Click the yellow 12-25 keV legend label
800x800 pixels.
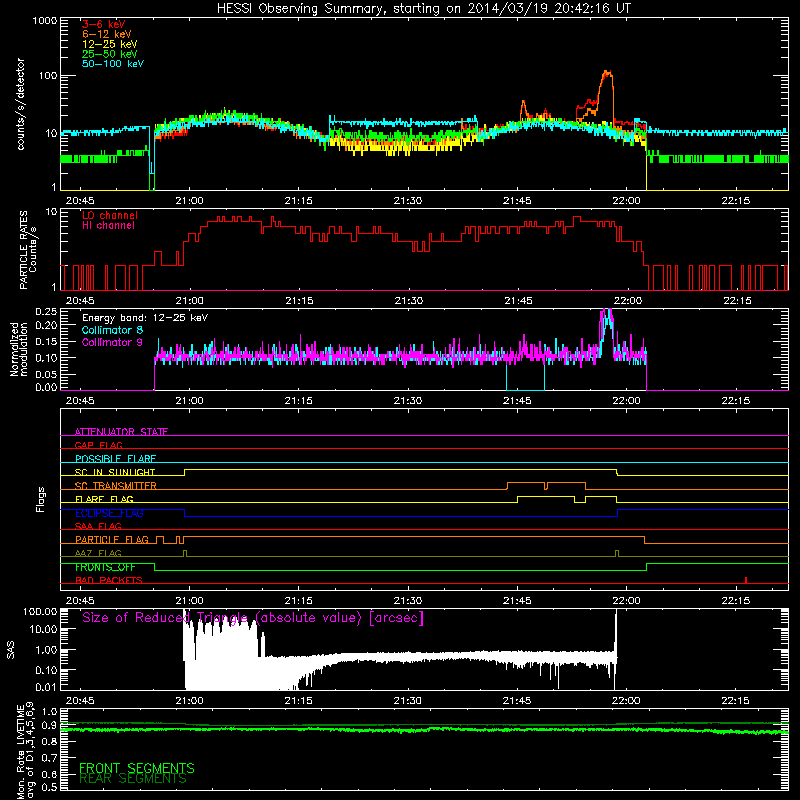tap(109, 44)
